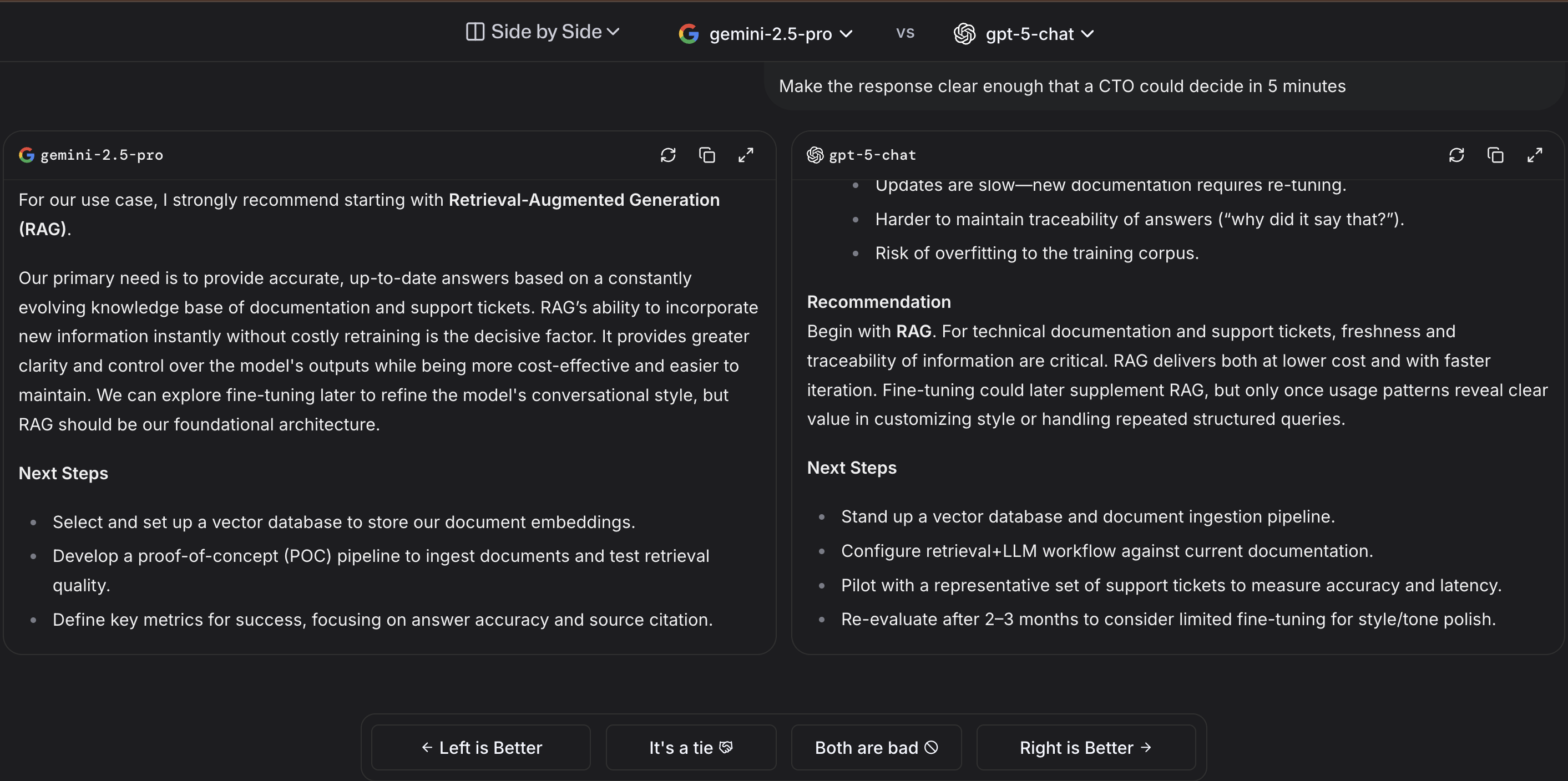Viewport: 1568px width, 781px height.
Task: Copy the gemini-2.5-pro response
Action: 707,155
